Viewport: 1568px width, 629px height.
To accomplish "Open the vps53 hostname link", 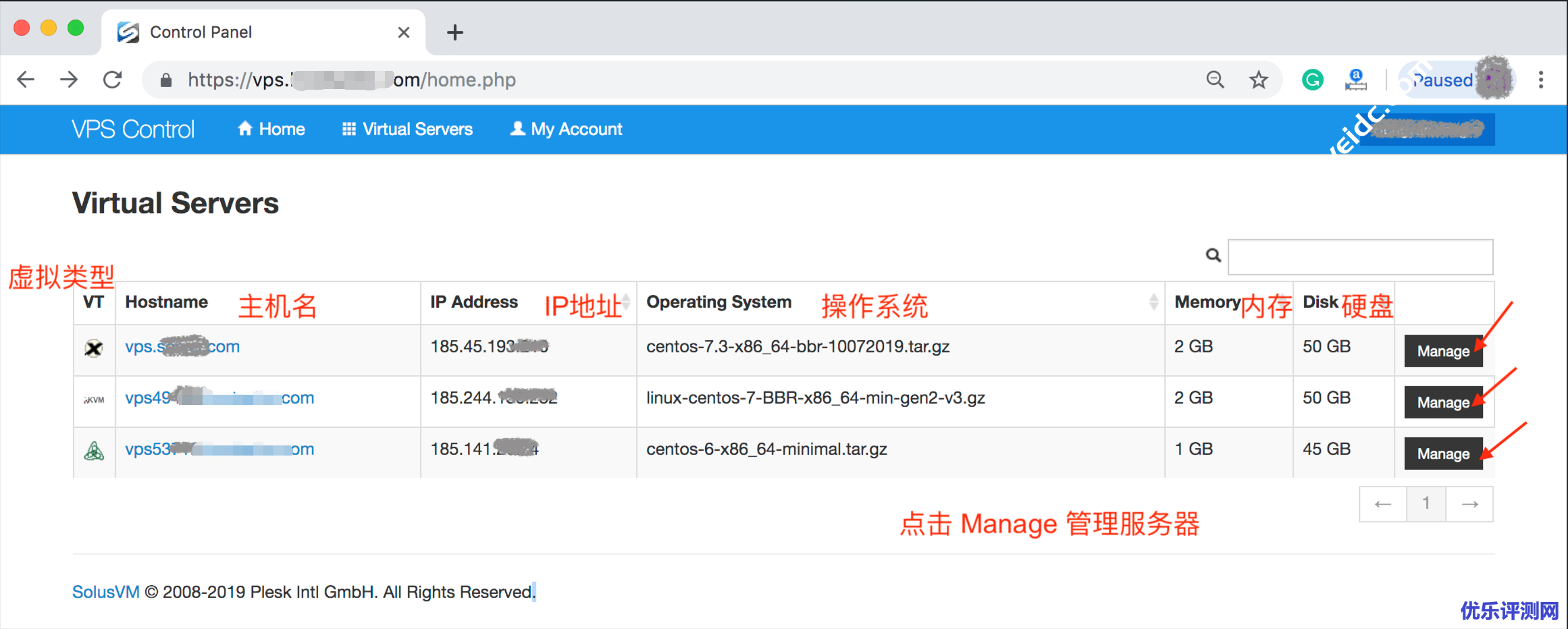I will (x=219, y=449).
